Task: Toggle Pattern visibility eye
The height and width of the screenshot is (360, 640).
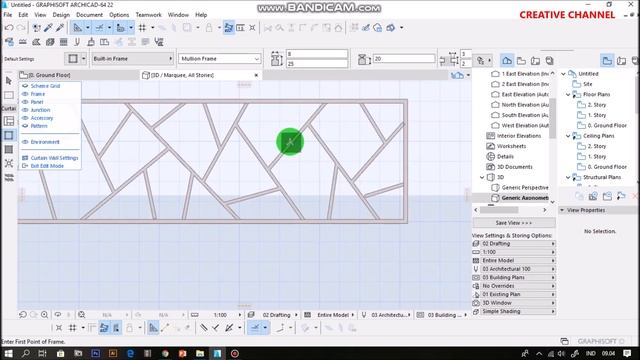Action: (25, 126)
